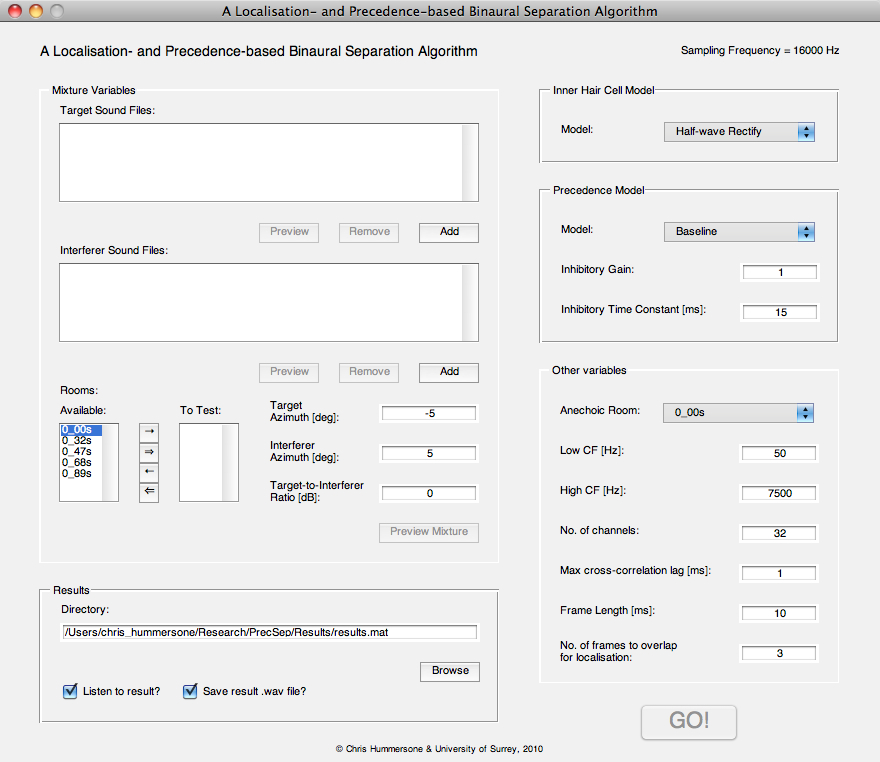Expand the Precedence Model Baseline dropdown

click(739, 232)
